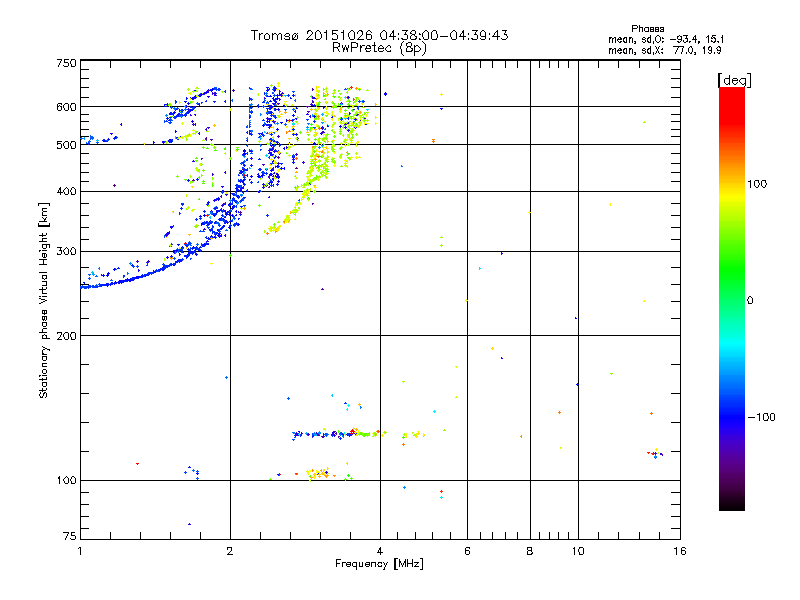Click the frequency axis tick label "2"
800x600 pixels.
230,551
